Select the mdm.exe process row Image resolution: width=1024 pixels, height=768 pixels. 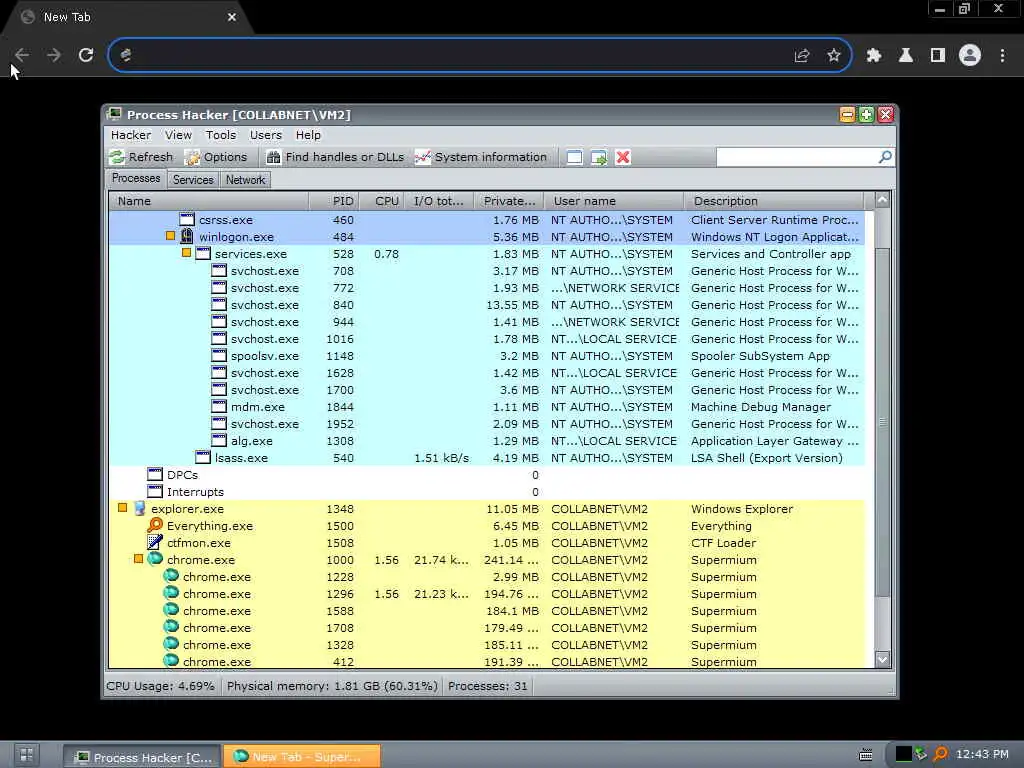(487, 407)
